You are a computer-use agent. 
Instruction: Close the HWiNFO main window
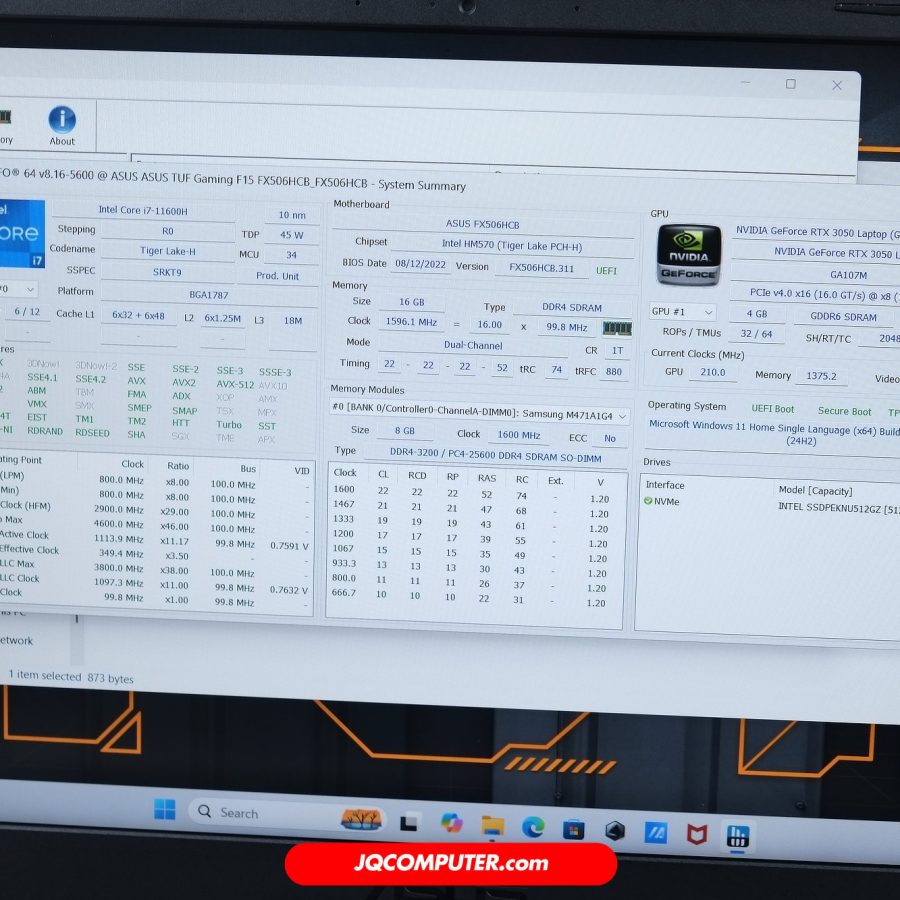coord(837,86)
